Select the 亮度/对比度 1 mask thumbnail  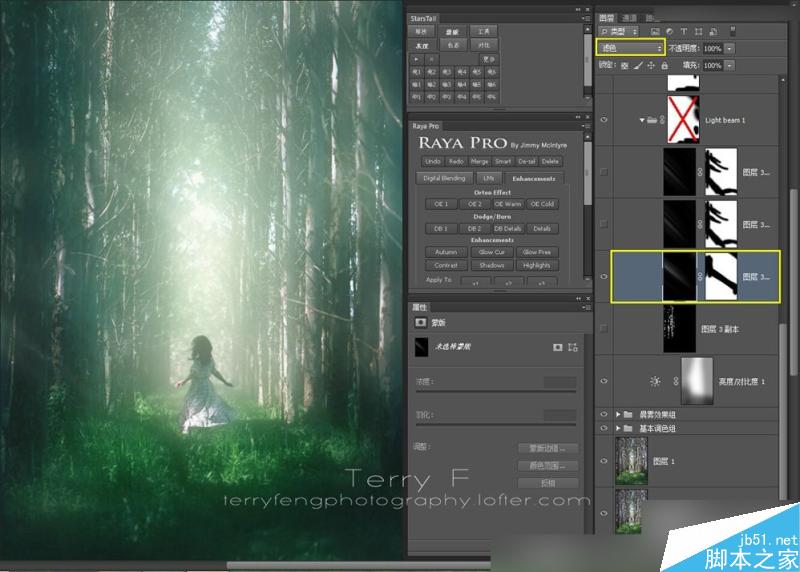click(696, 381)
